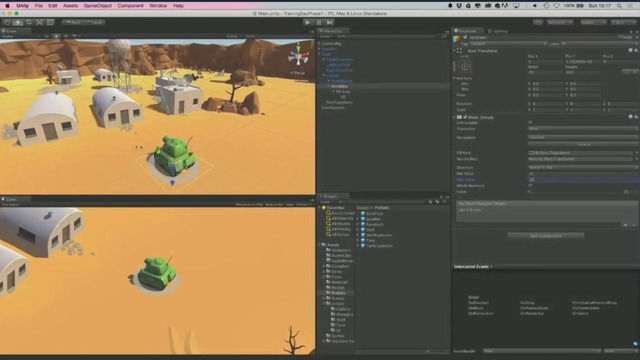This screenshot has width=640, height=360.
Task: Click the Max Value input field
Action: (x=583, y=180)
